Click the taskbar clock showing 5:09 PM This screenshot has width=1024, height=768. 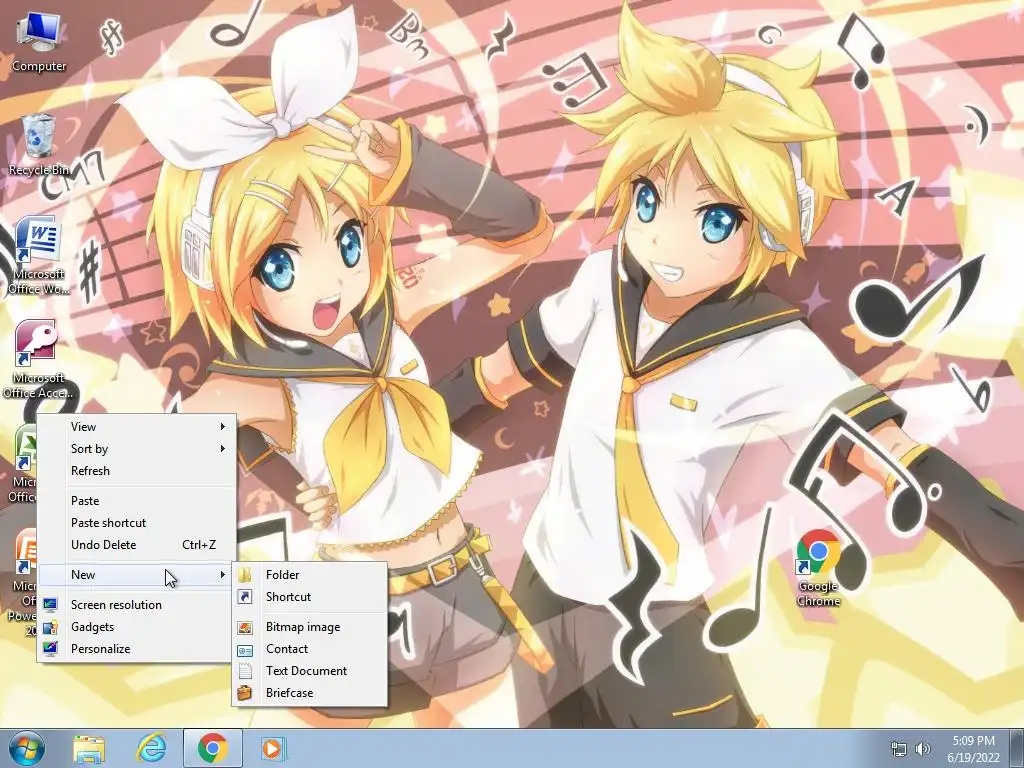click(973, 741)
